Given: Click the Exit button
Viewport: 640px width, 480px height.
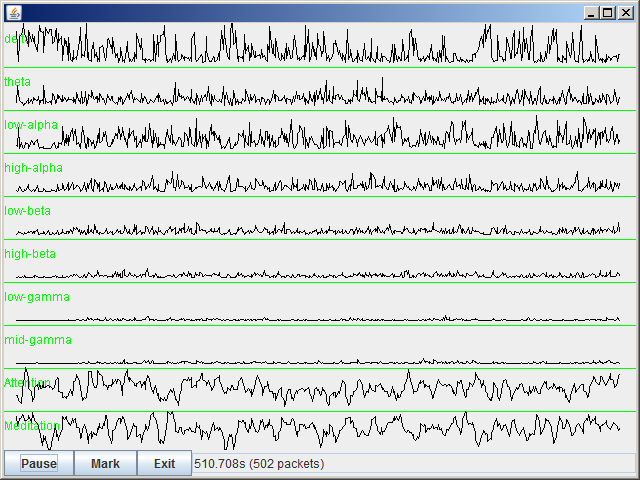Looking at the screenshot, I should click(x=164, y=463).
